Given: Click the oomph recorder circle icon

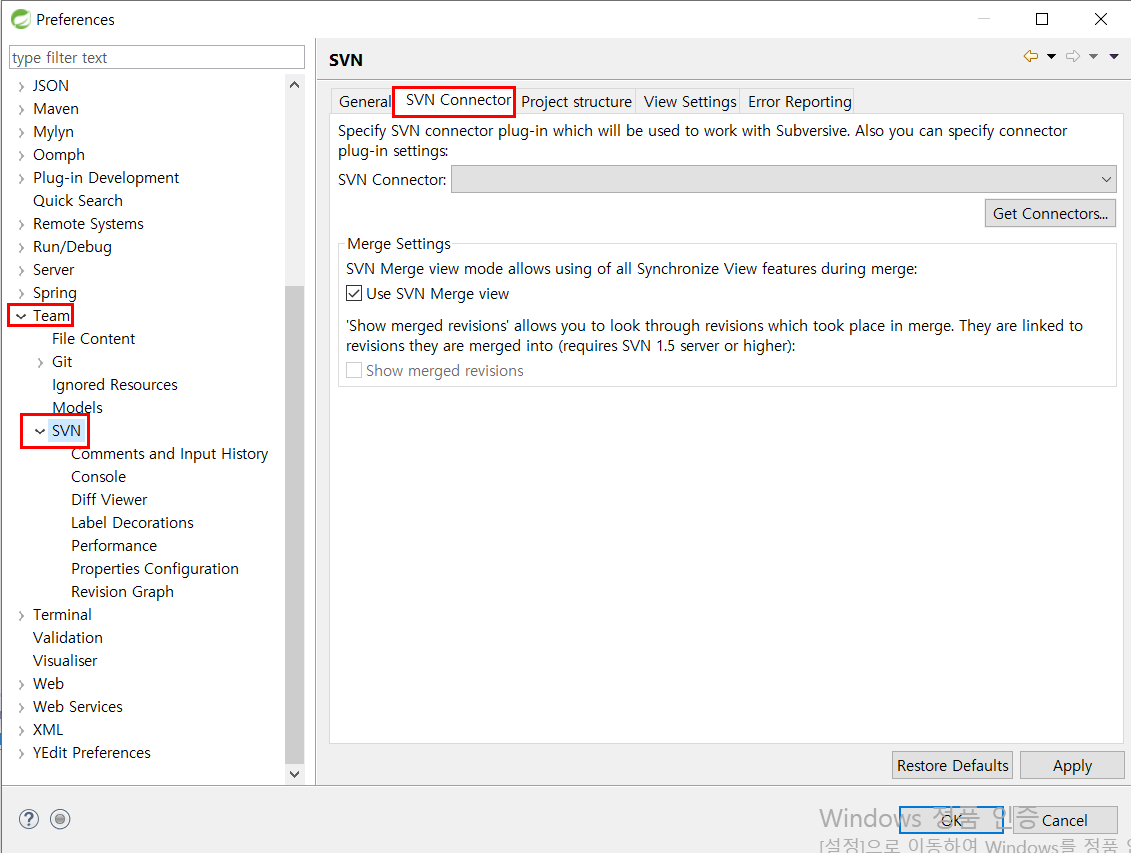Looking at the screenshot, I should coord(61,819).
